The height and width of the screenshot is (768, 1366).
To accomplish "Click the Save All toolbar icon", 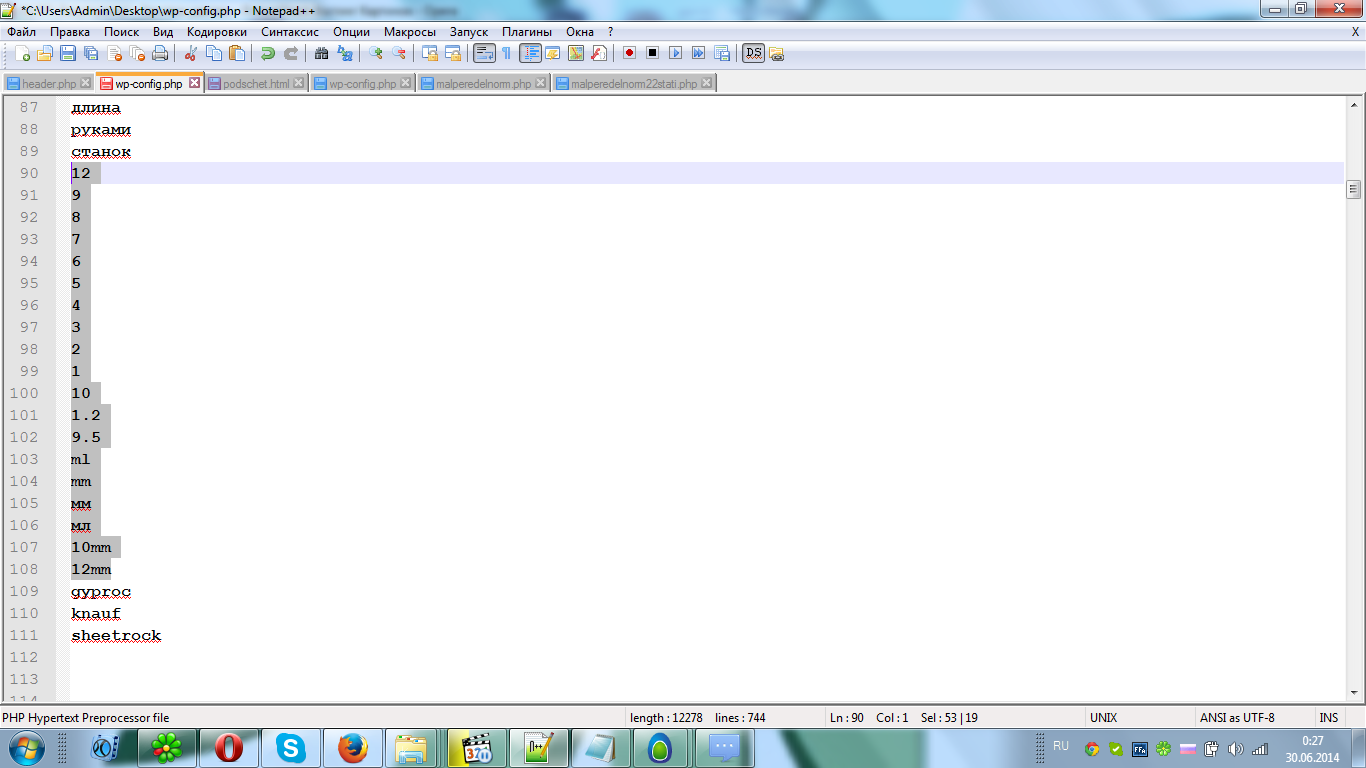I will pos(91,54).
